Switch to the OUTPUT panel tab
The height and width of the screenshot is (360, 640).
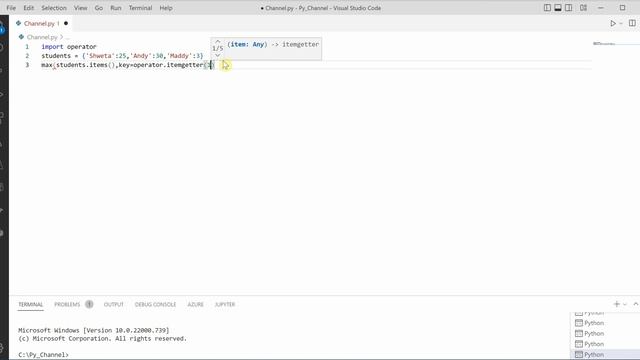point(113,304)
